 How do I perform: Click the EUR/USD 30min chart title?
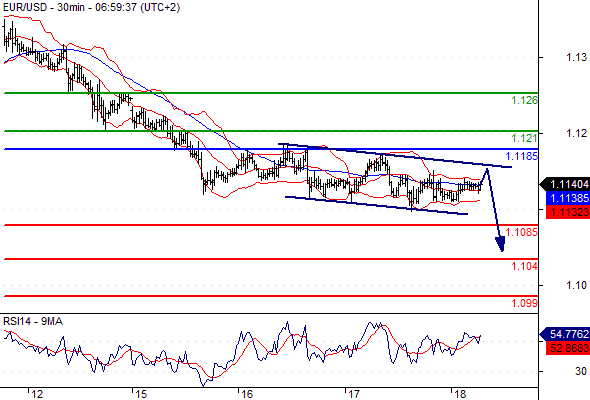click(91, 8)
